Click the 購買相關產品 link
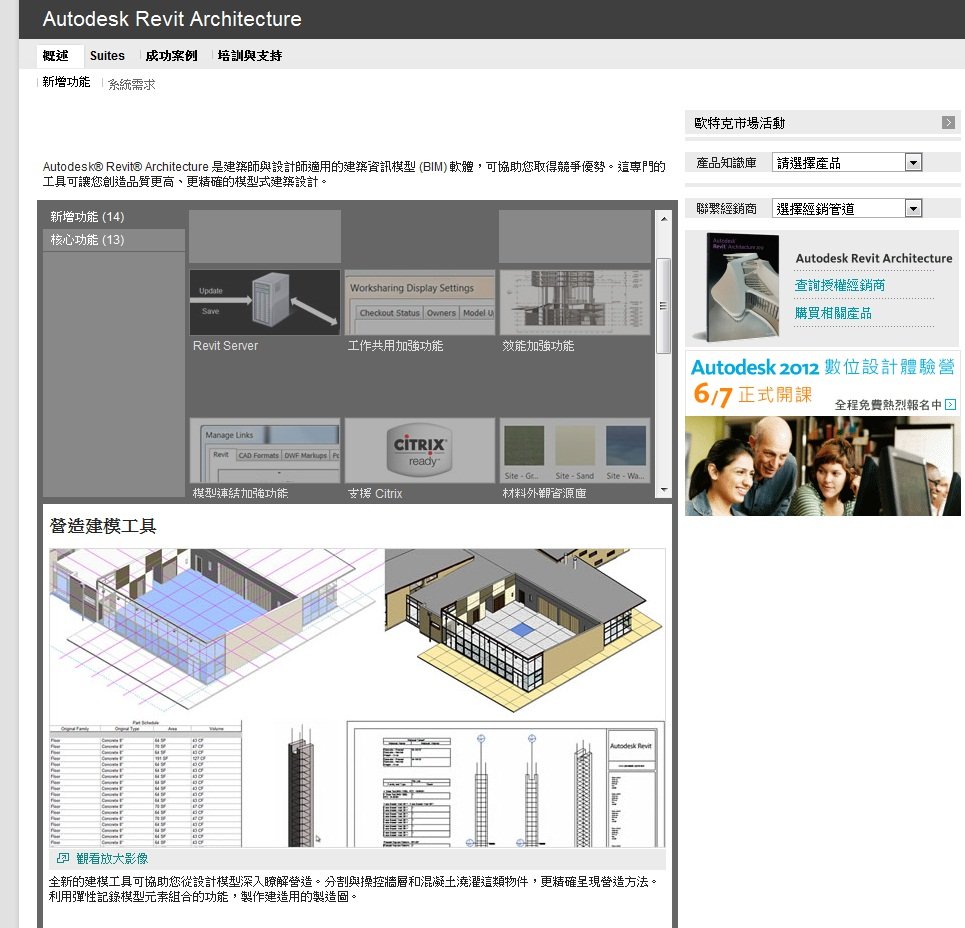Screen dimensions: 965x928 point(833,313)
